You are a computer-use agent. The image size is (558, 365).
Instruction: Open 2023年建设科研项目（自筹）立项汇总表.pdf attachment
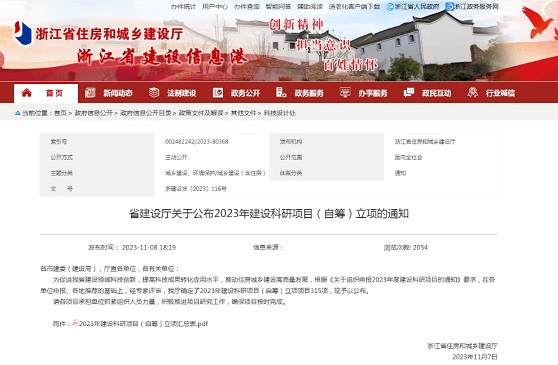(x=143, y=324)
